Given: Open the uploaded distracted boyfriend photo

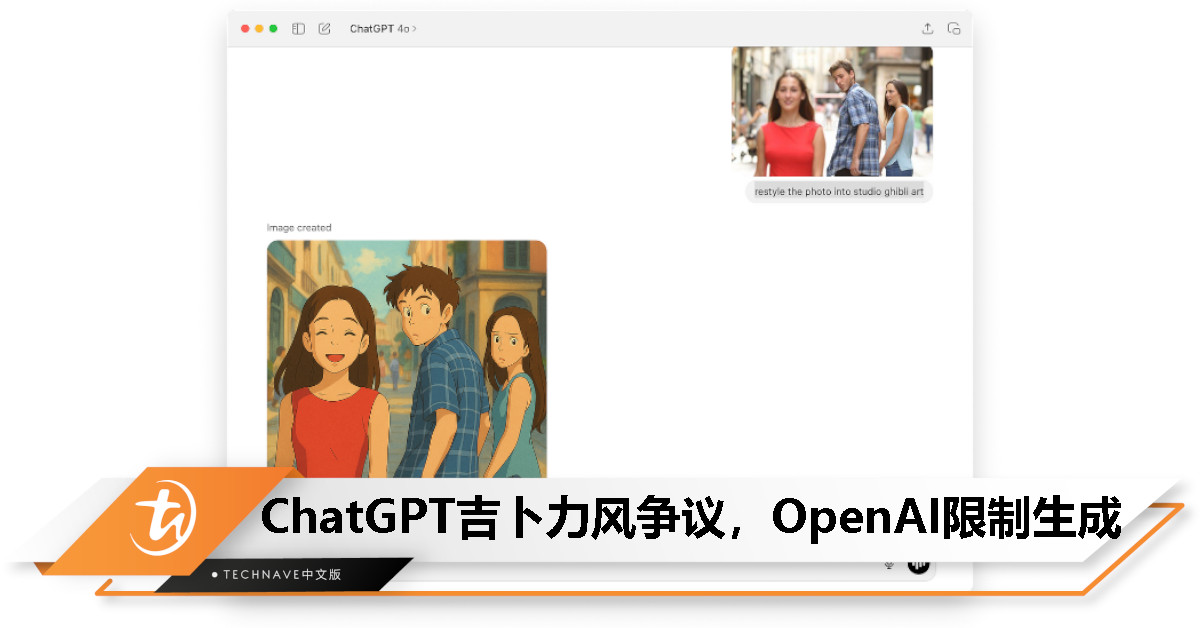Looking at the screenshot, I should [x=831, y=111].
